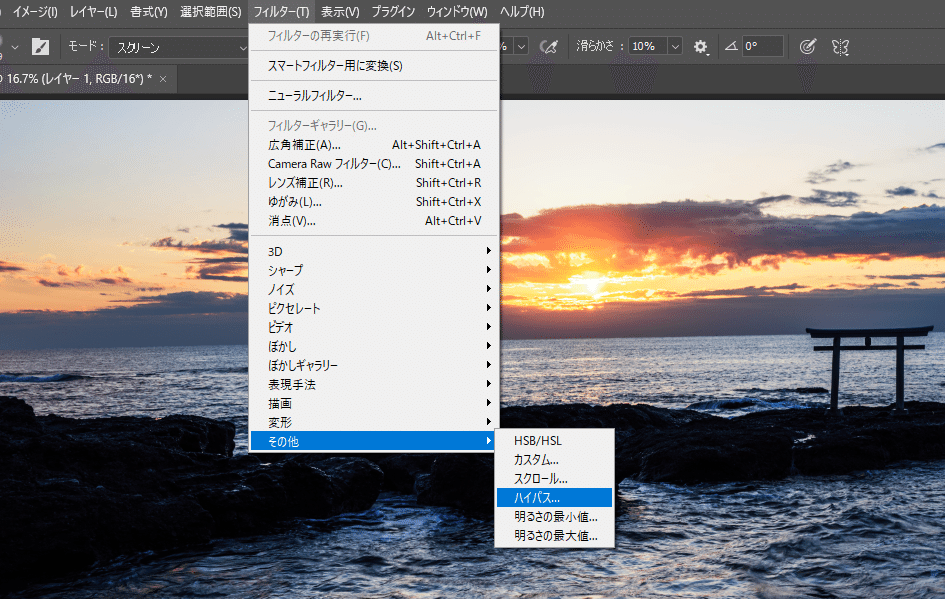Viewport: 945px width, 599px height.
Task: Open Camera Raw フィルター(C)...
Action: pos(374,164)
